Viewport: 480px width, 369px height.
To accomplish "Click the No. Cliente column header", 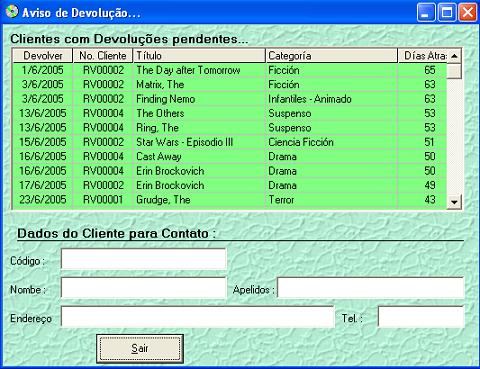I will click(103, 56).
